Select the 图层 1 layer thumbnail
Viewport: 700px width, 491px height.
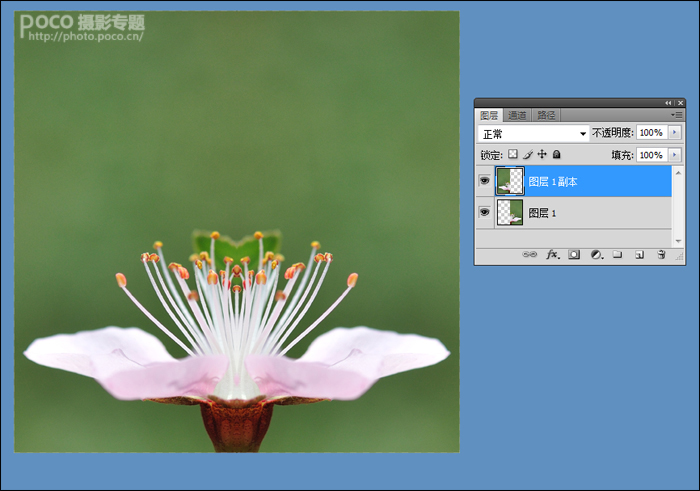[510, 212]
